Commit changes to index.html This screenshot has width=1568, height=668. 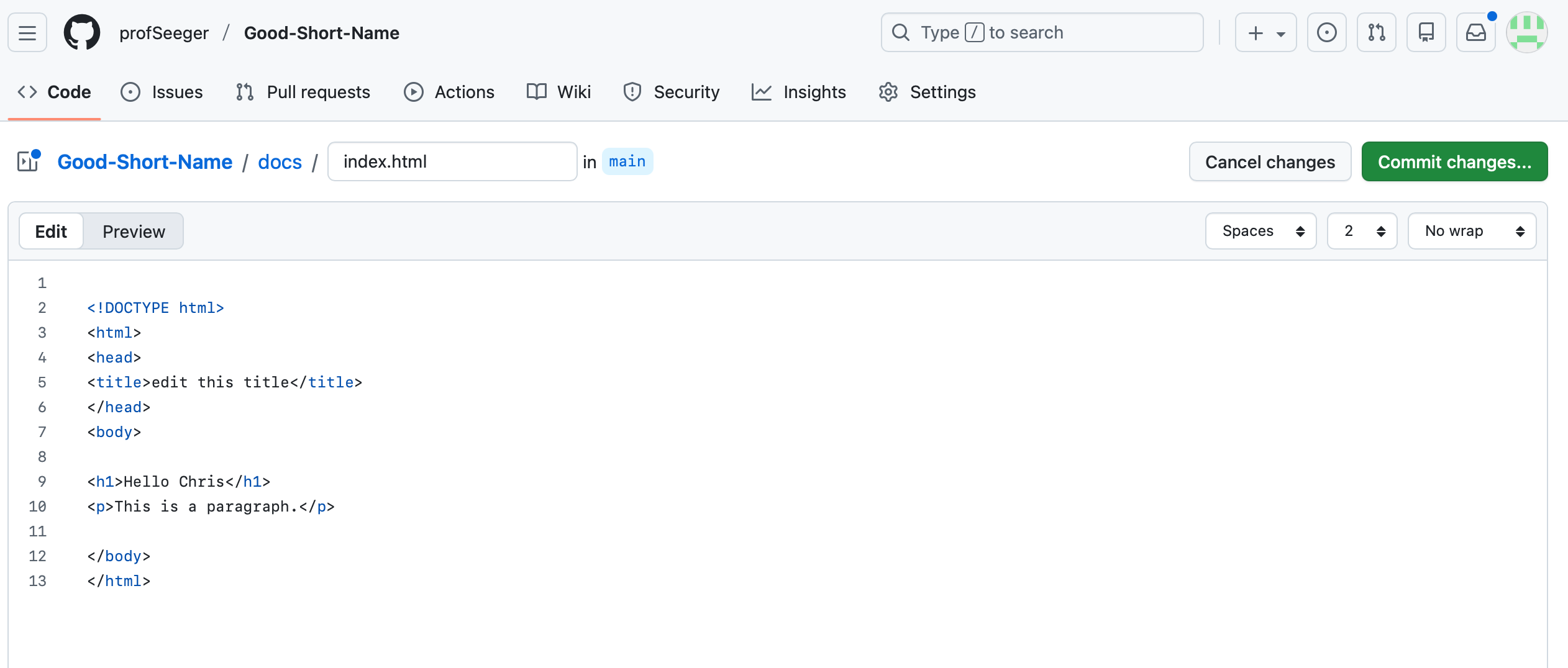[x=1454, y=161]
